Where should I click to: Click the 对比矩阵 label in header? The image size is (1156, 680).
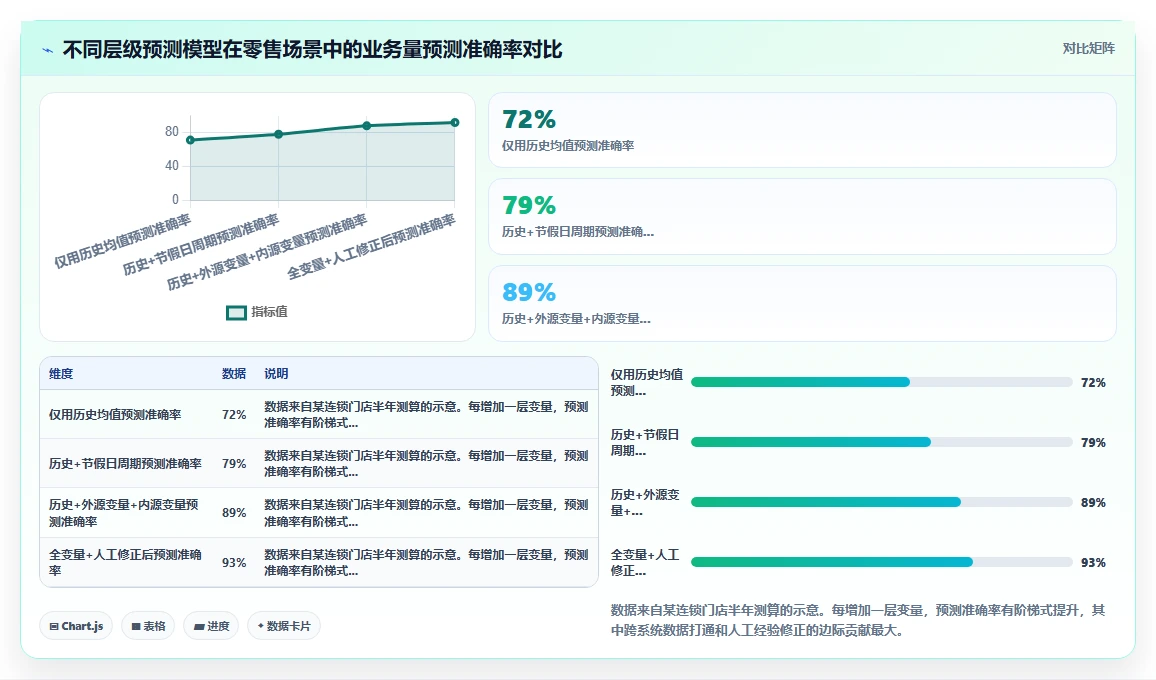pos(1088,49)
